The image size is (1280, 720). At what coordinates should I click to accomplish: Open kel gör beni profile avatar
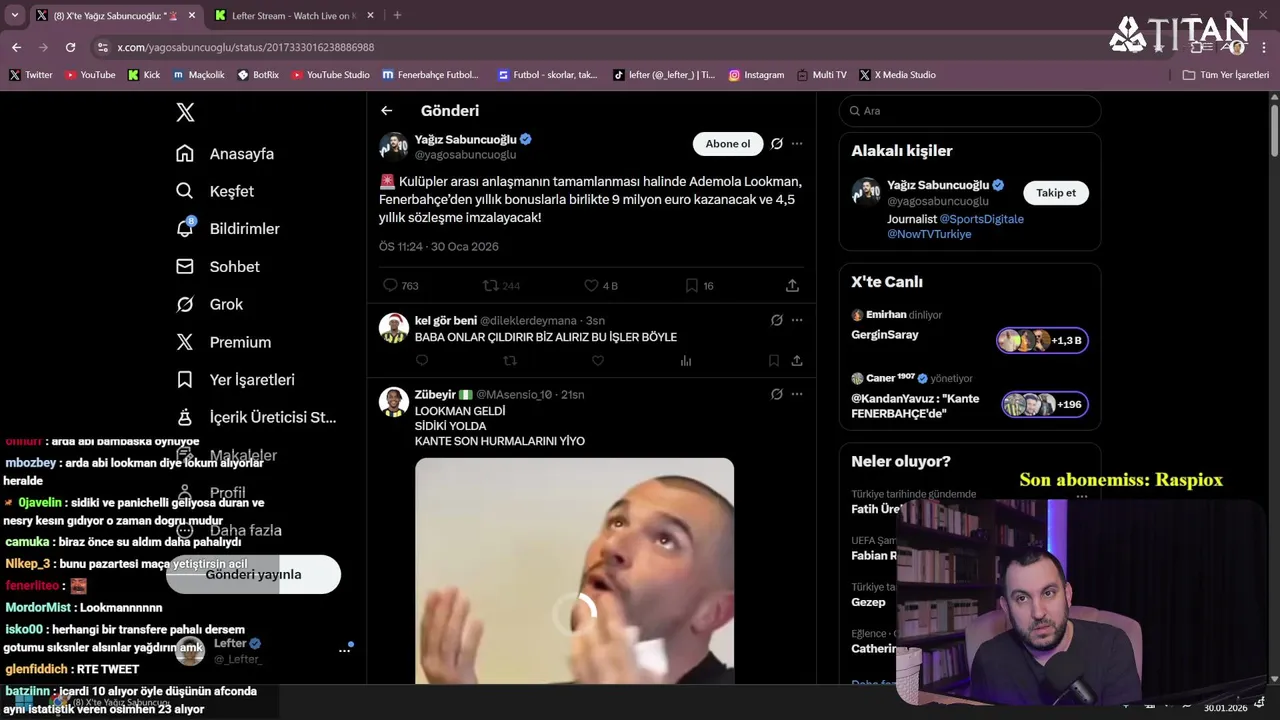(x=394, y=328)
